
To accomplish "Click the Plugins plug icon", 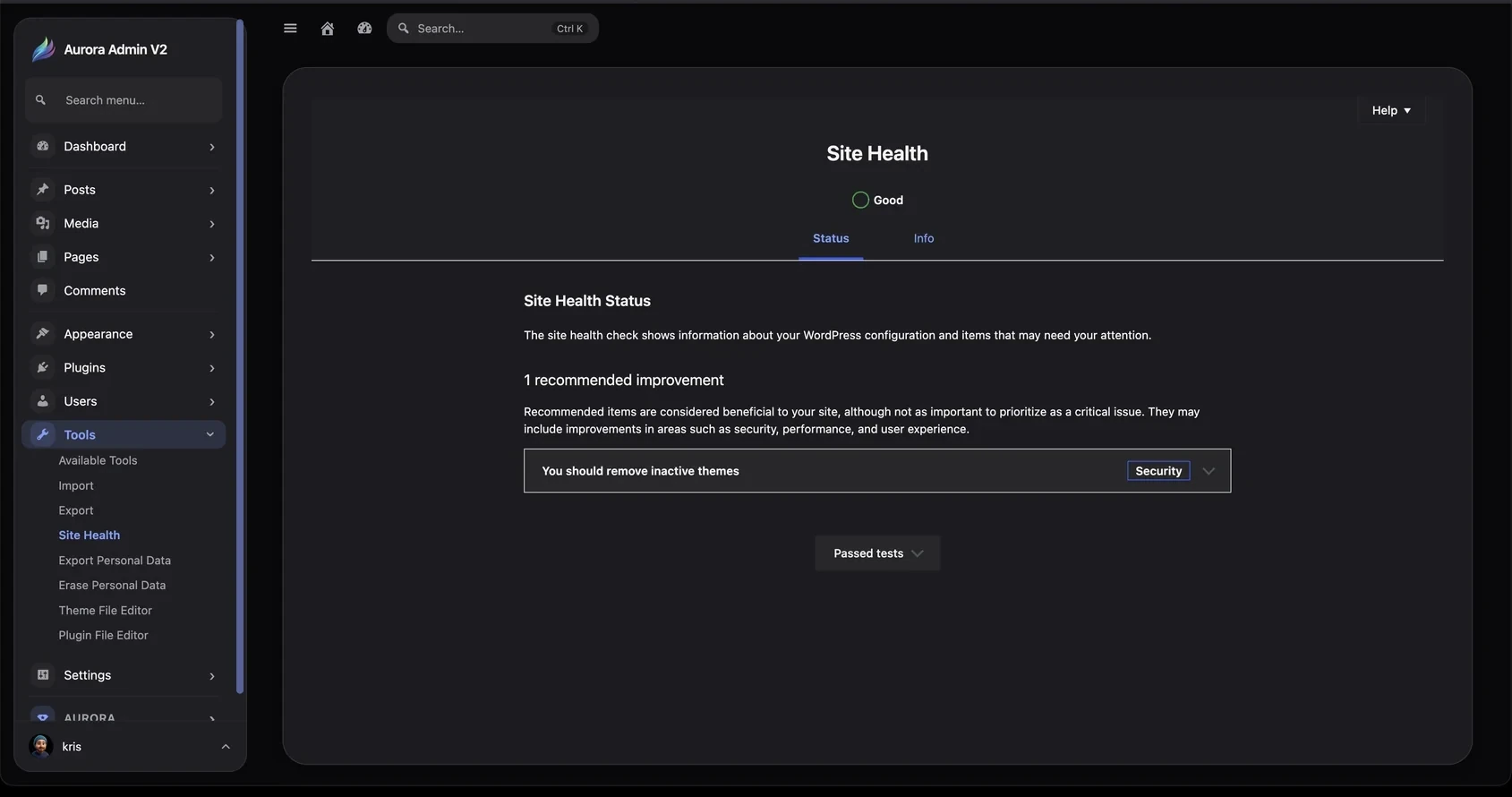I will (42, 367).
